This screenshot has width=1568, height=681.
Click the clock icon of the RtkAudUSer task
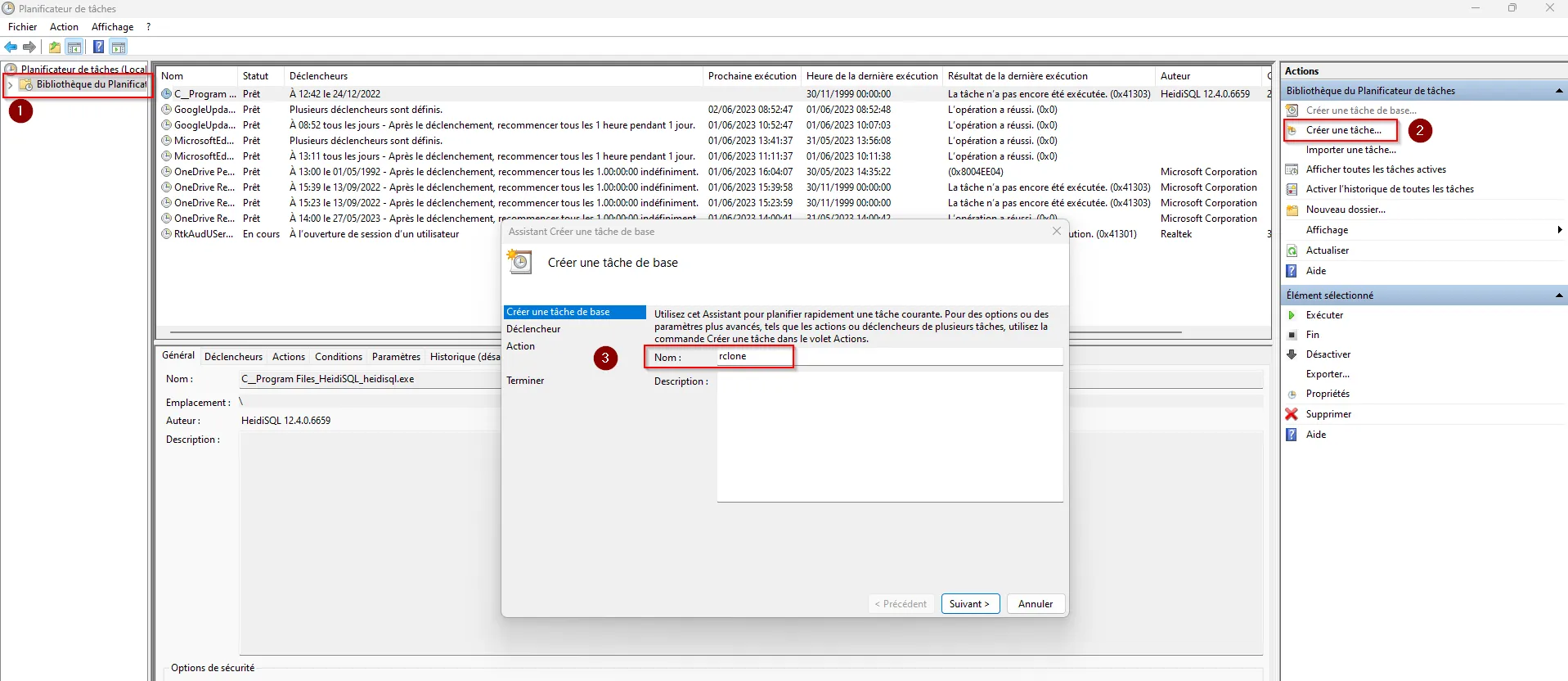pos(167,234)
